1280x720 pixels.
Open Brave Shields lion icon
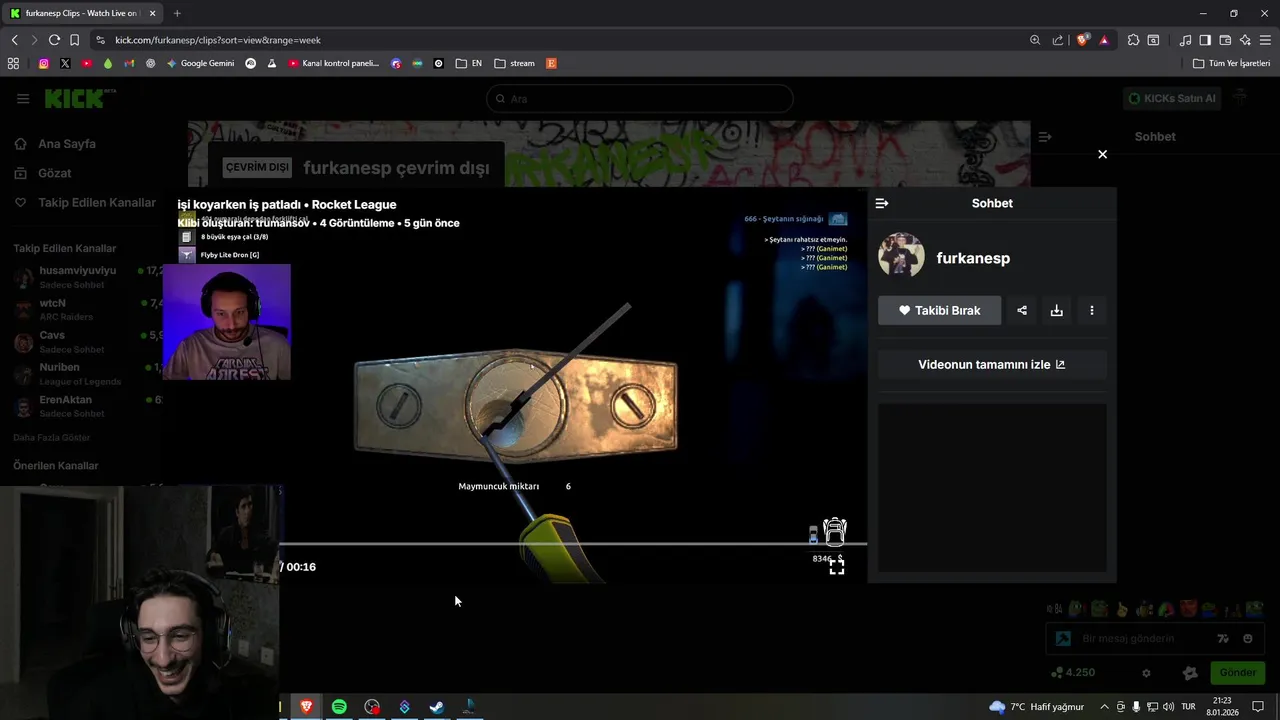(x=1083, y=40)
